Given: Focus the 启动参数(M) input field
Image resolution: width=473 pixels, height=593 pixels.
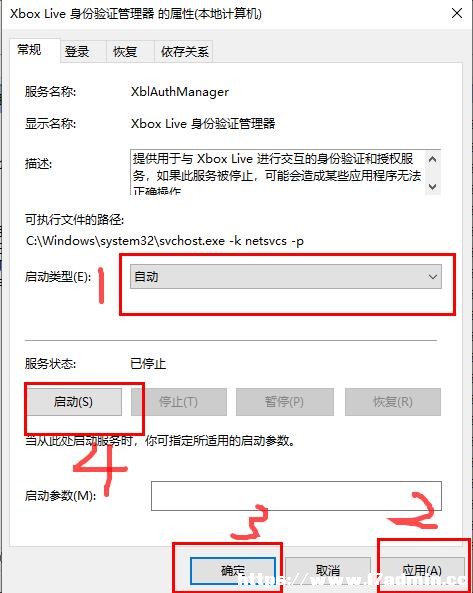Looking at the screenshot, I should (x=296, y=496).
